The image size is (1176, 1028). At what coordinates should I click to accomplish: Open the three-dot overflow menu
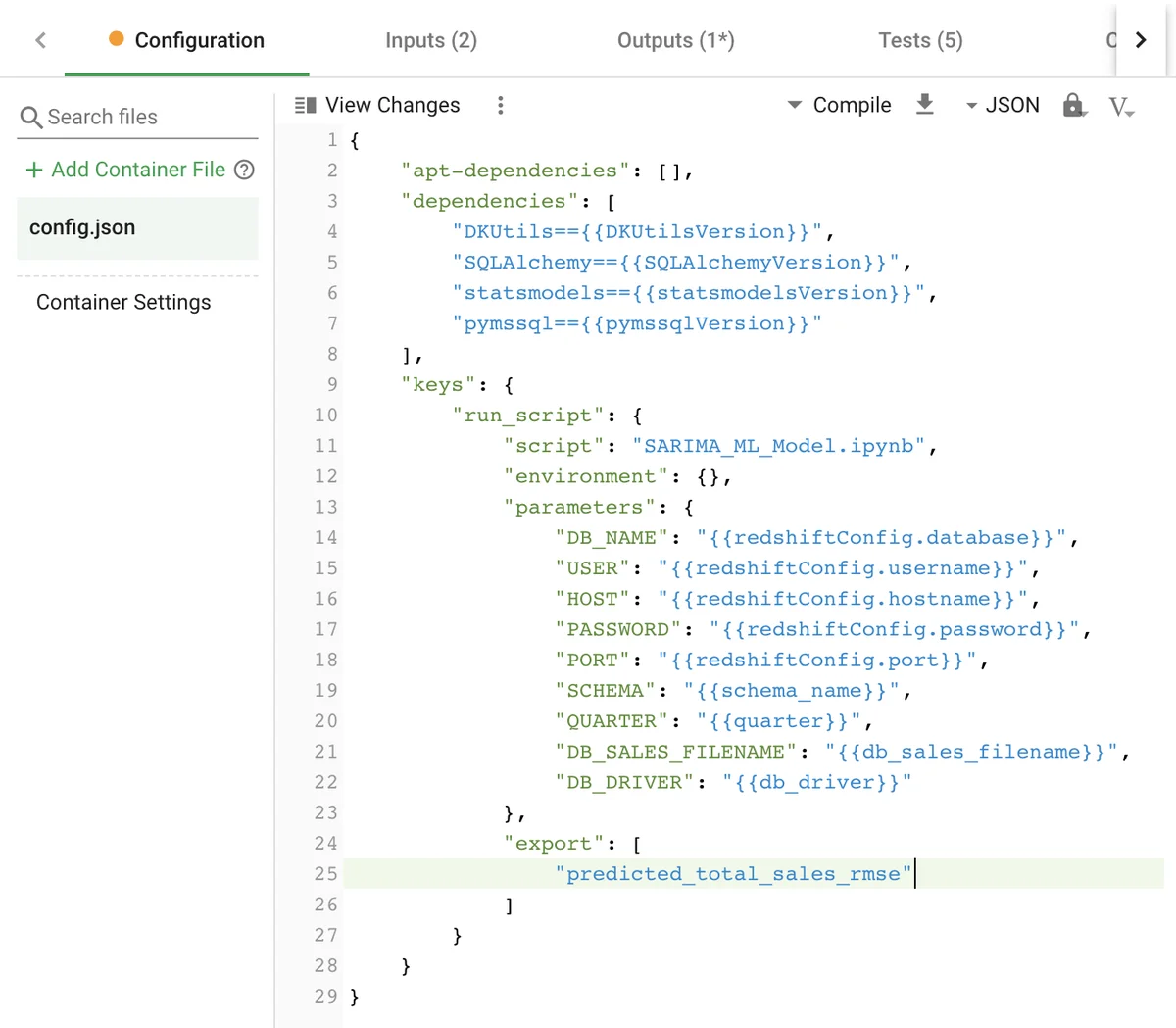point(500,105)
